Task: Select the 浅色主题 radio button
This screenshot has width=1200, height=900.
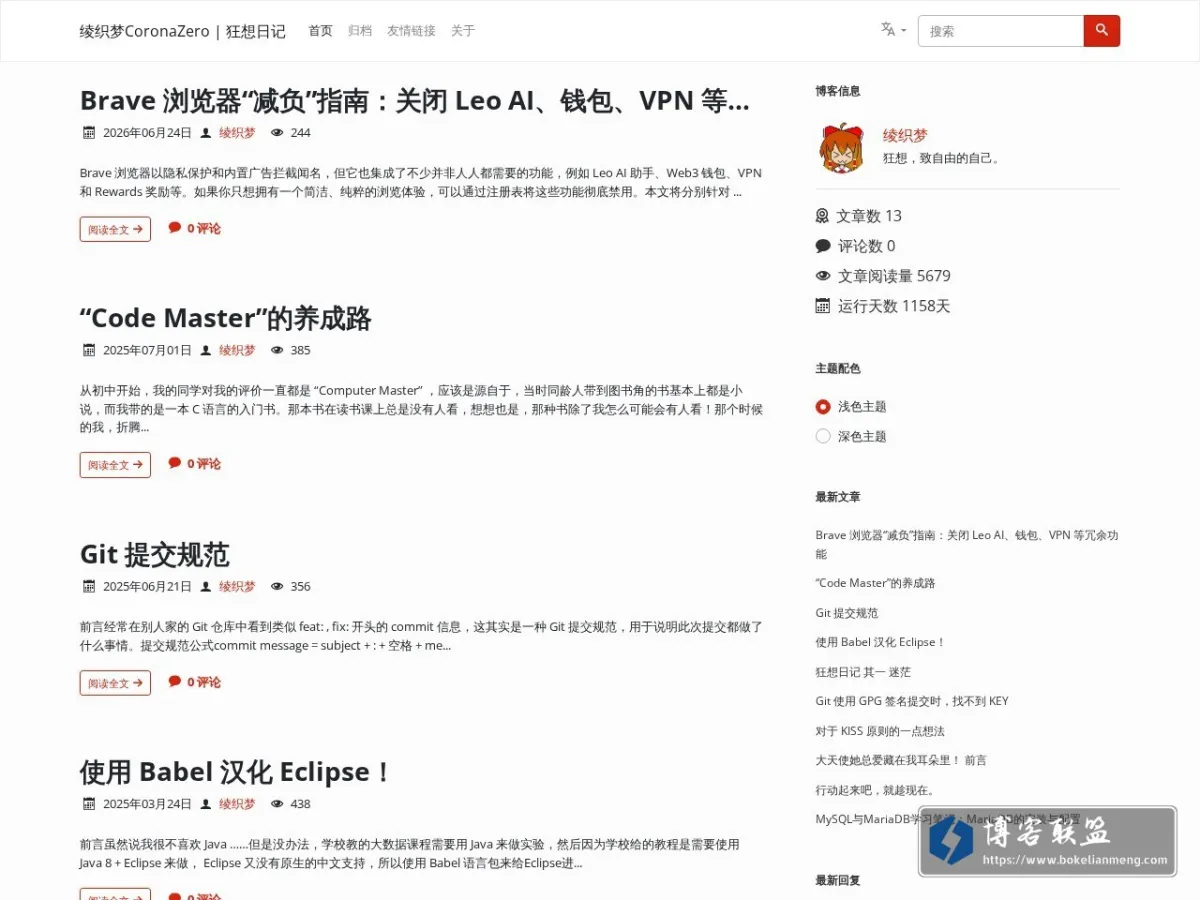Action: click(823, 407)
